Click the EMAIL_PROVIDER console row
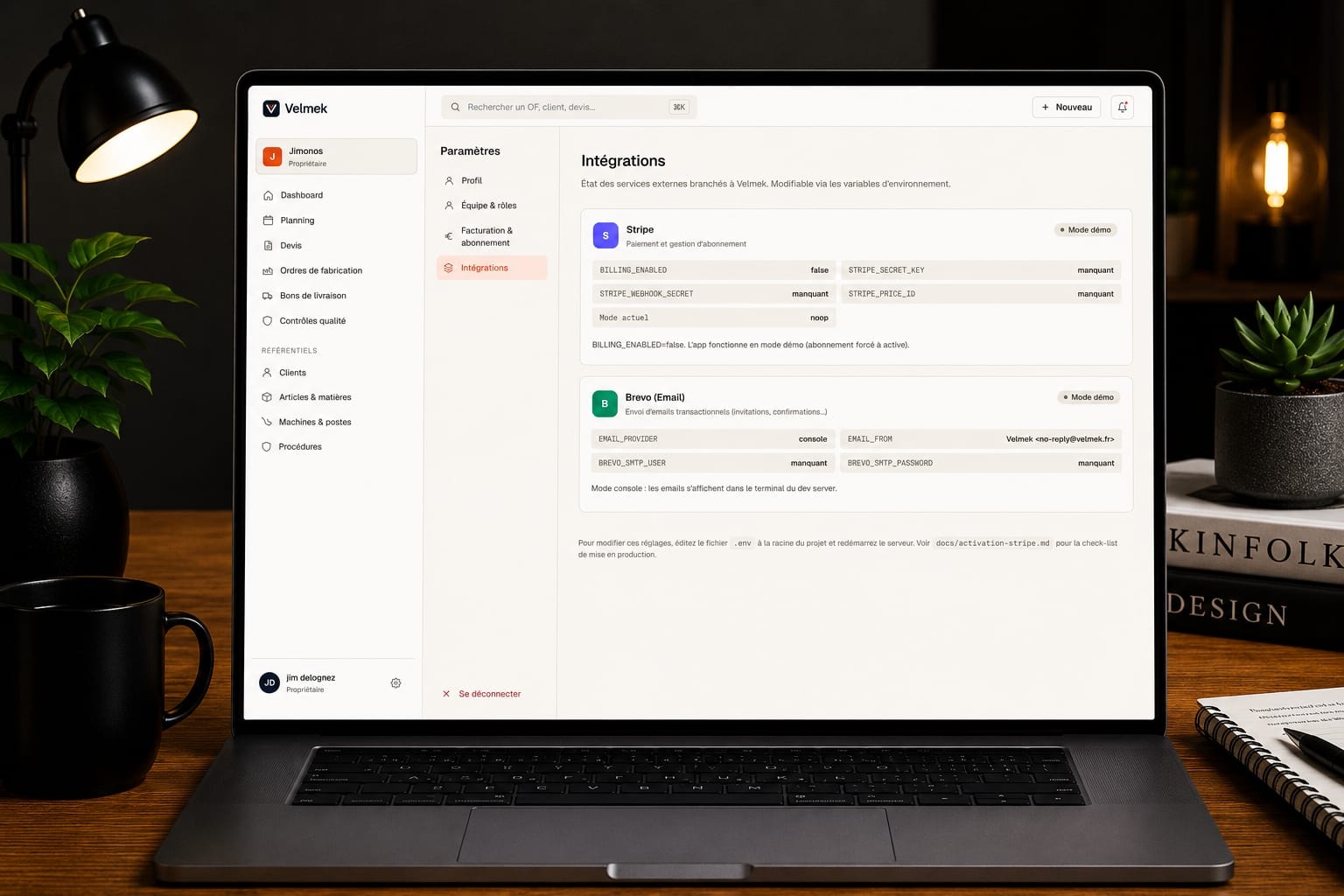The width and height of the screenshot is (1344, 896). coord(713,439)
